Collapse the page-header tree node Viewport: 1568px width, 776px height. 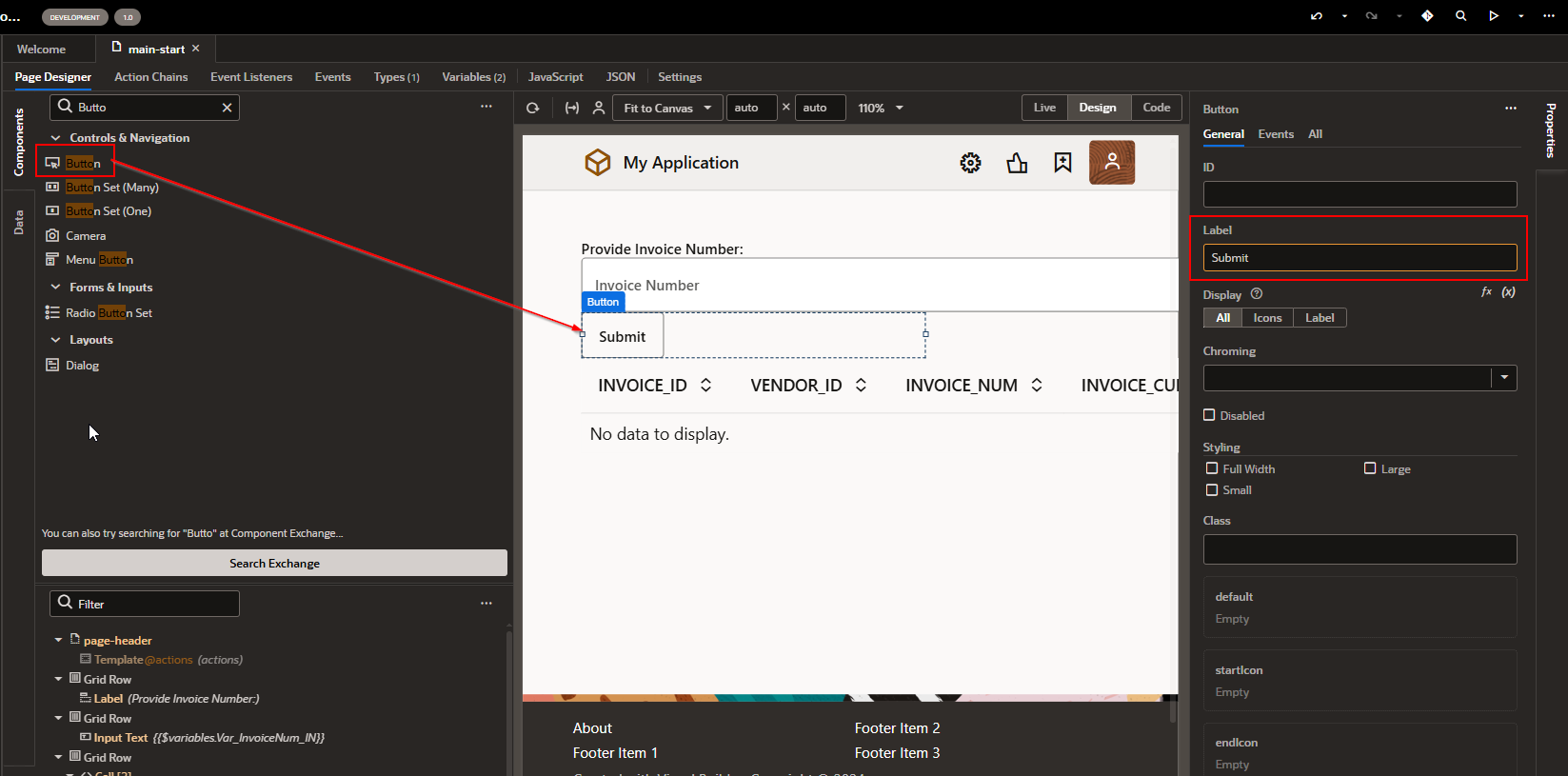click(x=59, y=641)
